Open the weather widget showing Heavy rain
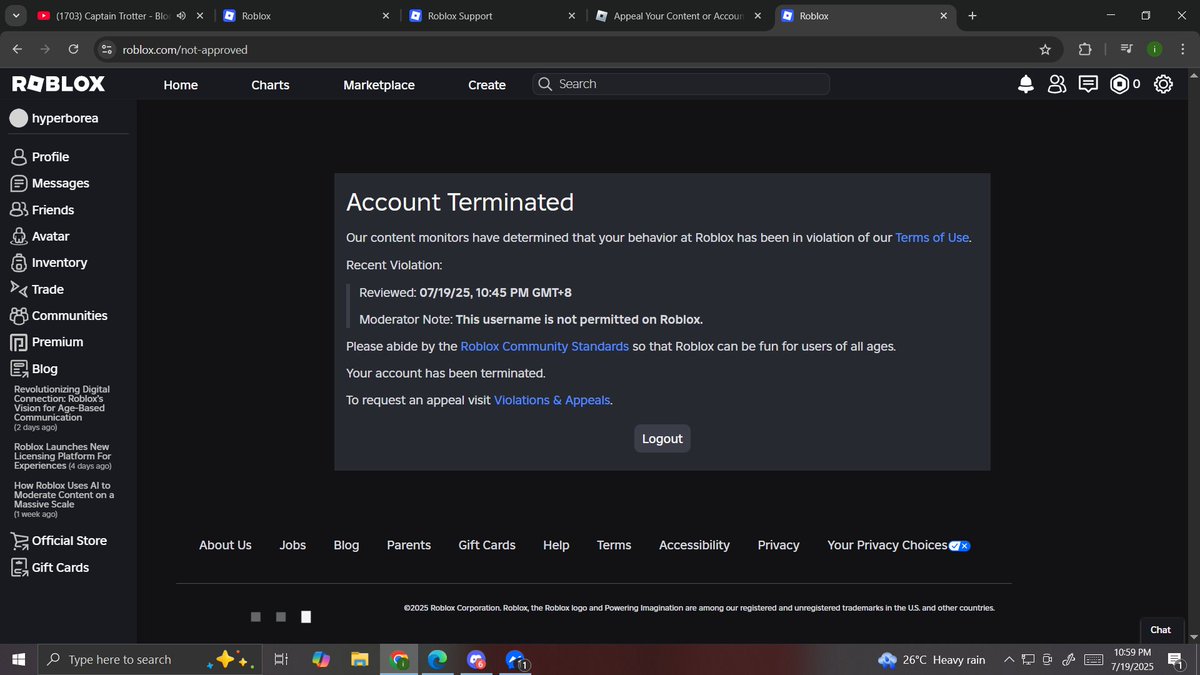Viewport: 1200px width, 675px height. pos(932,660)
